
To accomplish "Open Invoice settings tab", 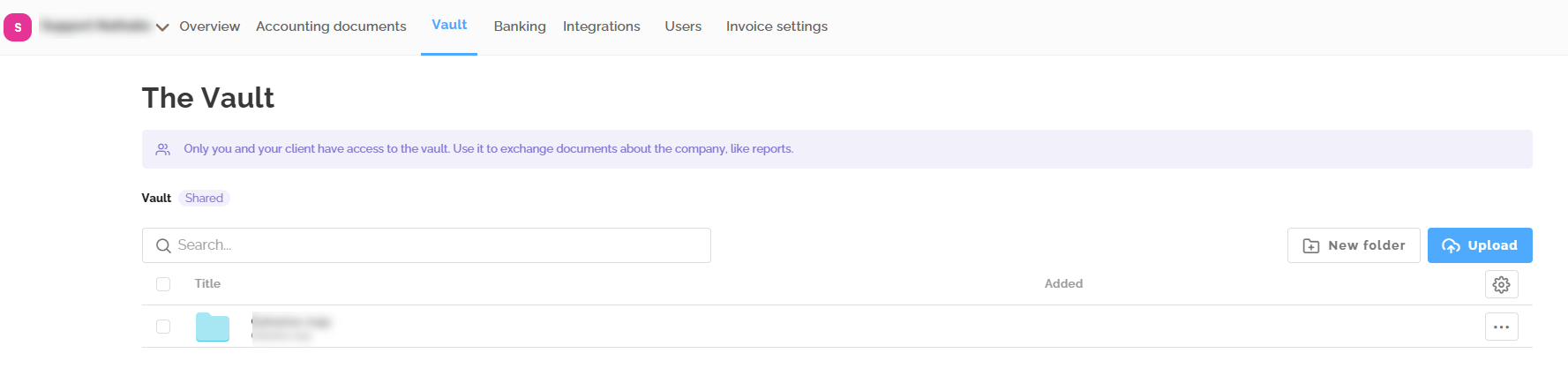I will click(776, 26).
